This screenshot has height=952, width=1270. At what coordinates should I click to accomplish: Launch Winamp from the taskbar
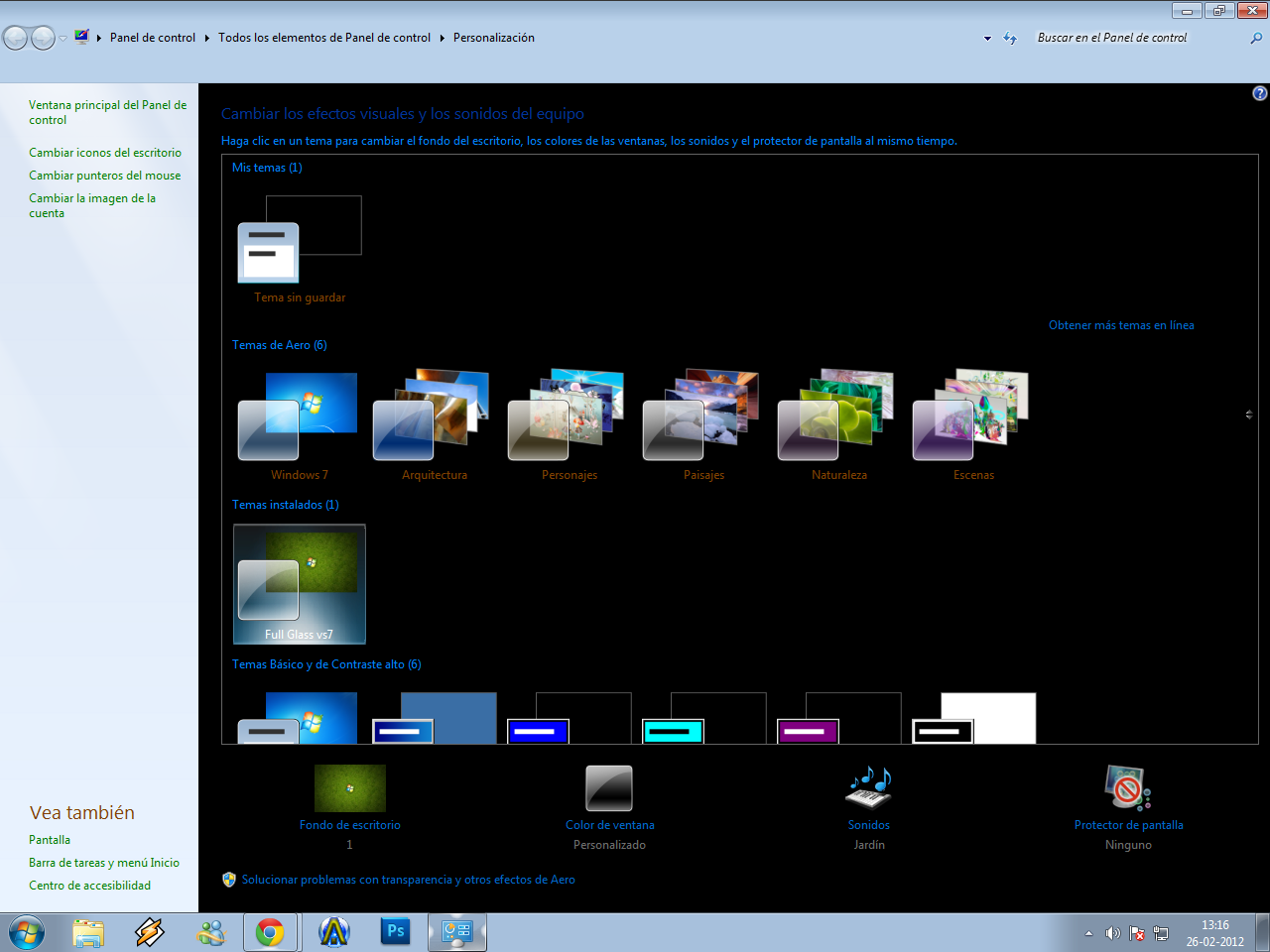[150, 933]
